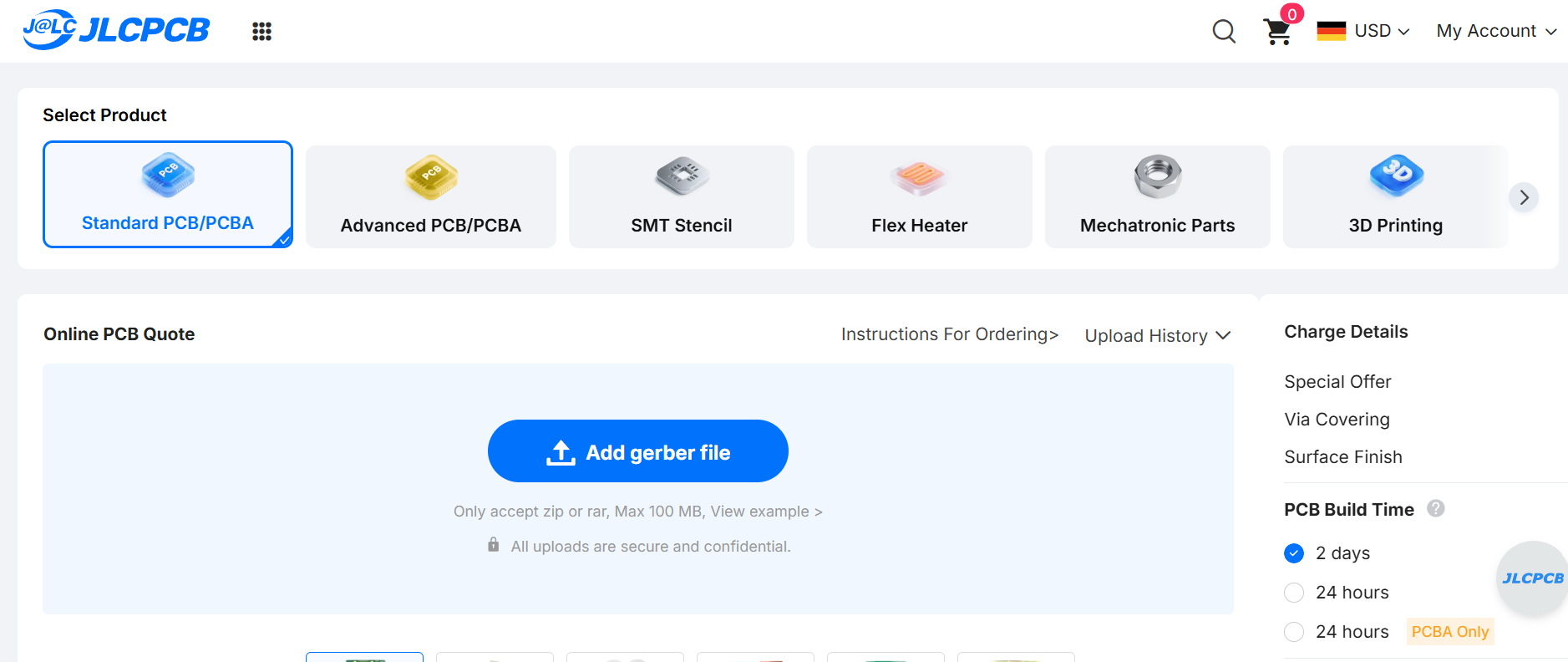Screen dimensions: 1568x662
Task: Switch to the SMT Stencil product
Action: click(x=682, y=197)
